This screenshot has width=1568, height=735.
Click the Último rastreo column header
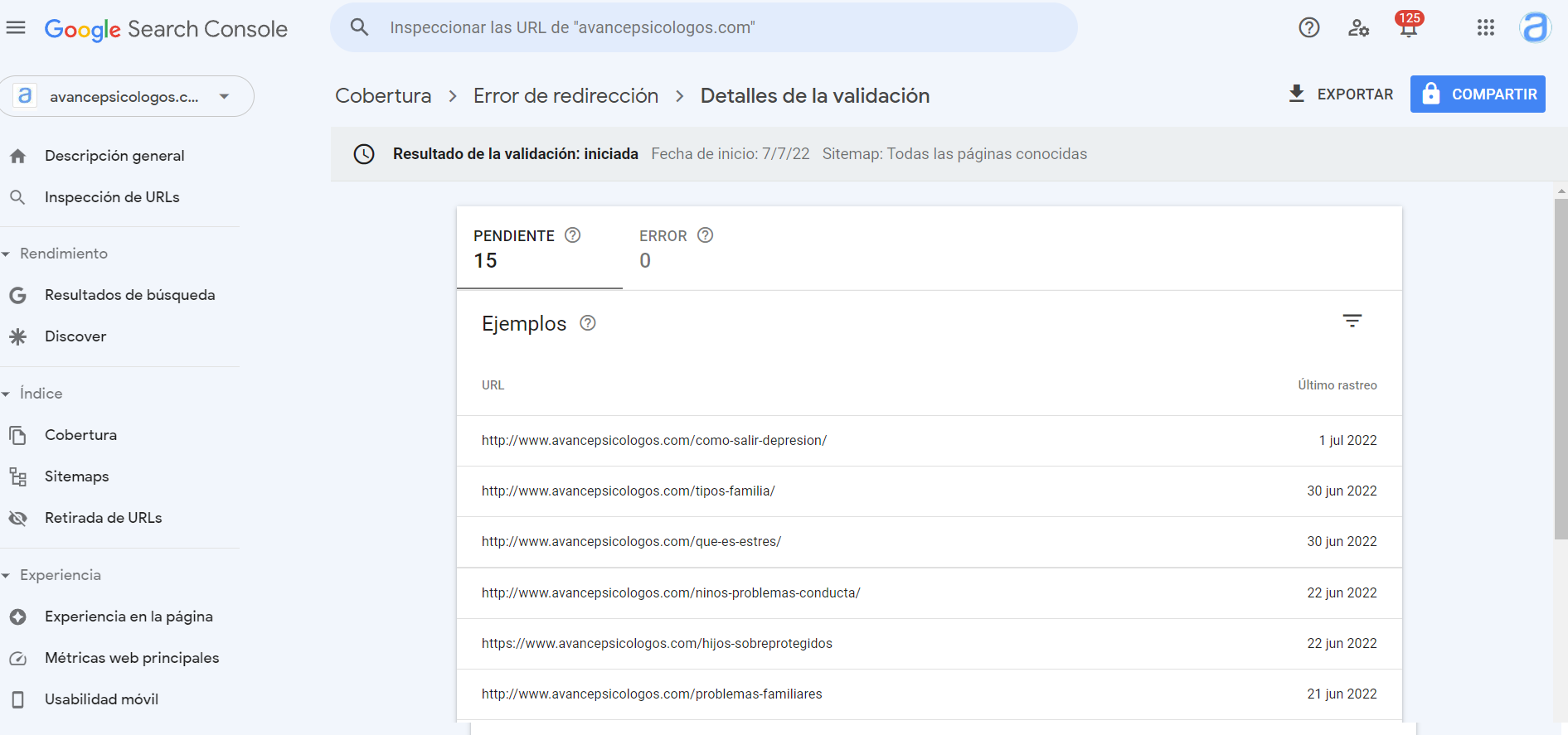click(1337, 385)
